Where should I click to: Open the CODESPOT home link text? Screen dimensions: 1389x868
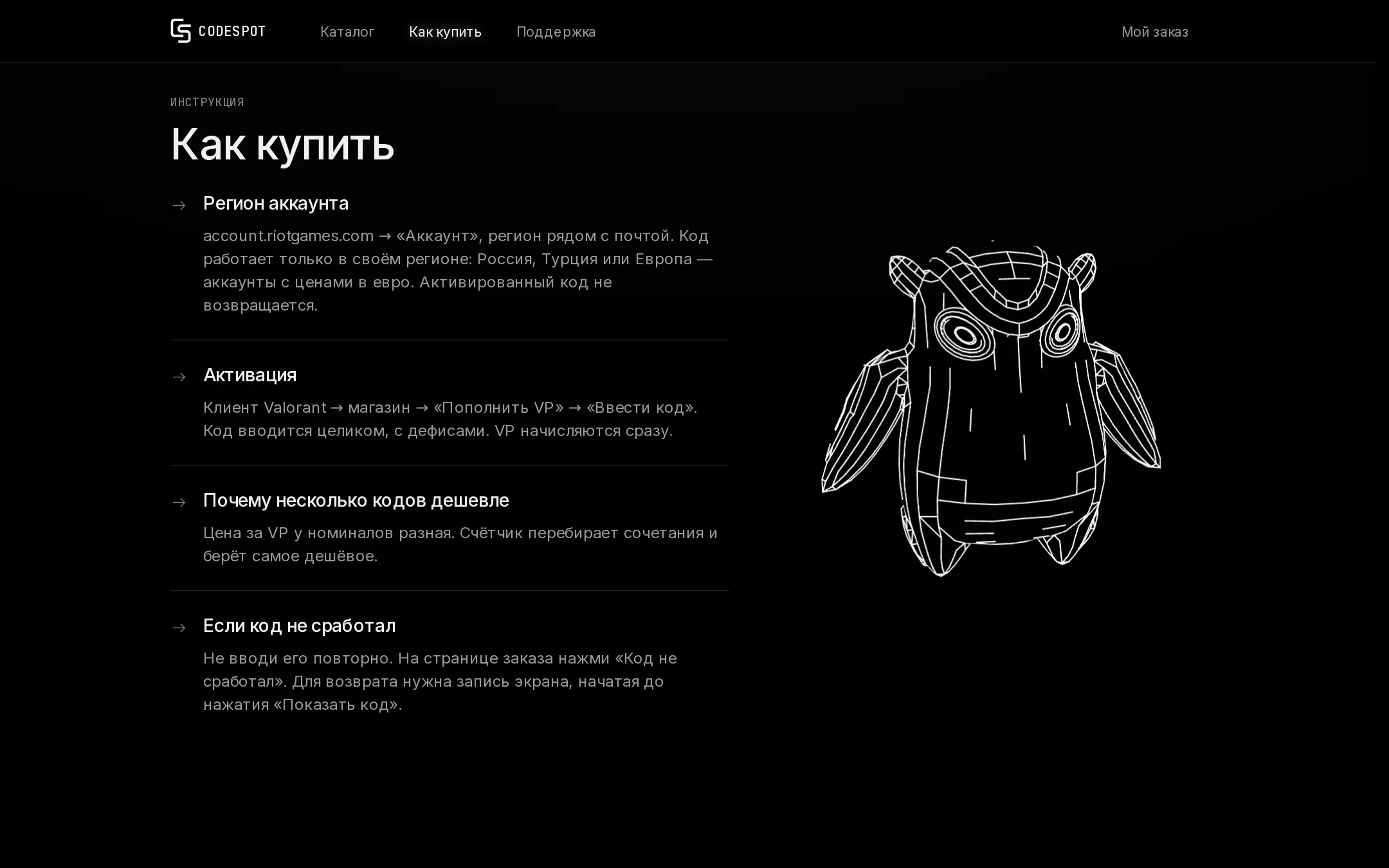tap(232, 32)
